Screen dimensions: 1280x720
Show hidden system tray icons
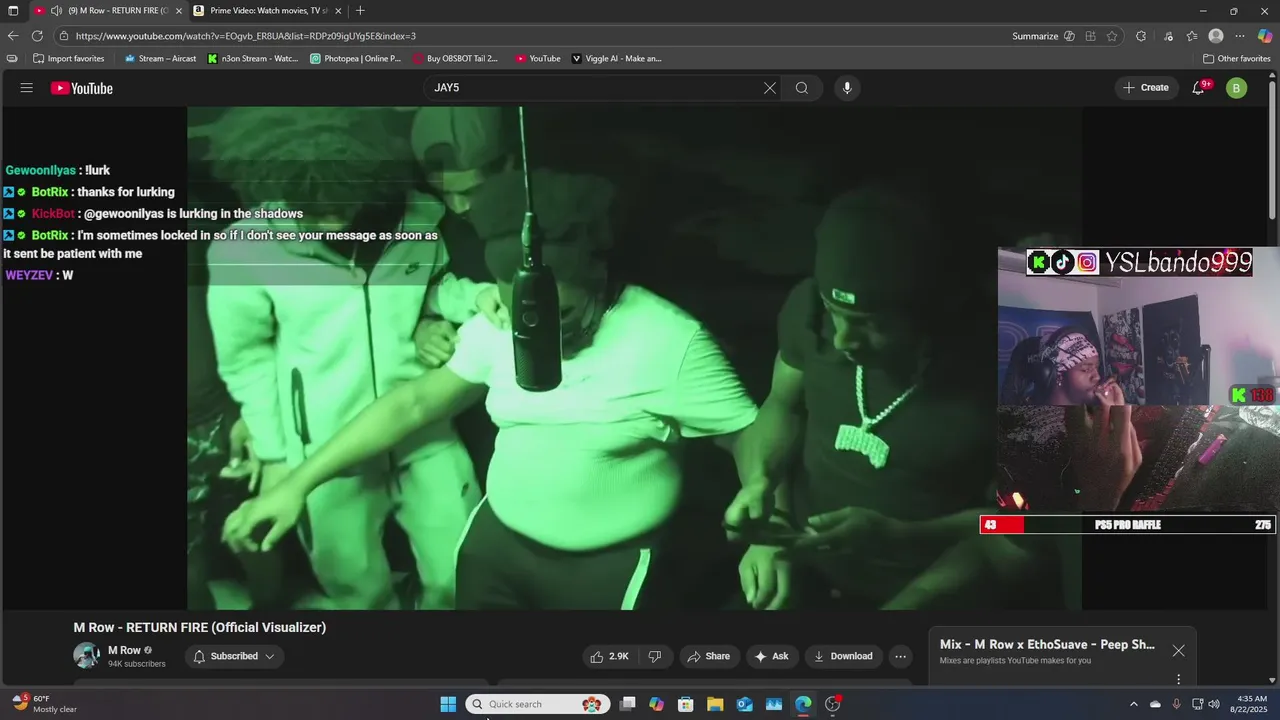click(1133, 704)
